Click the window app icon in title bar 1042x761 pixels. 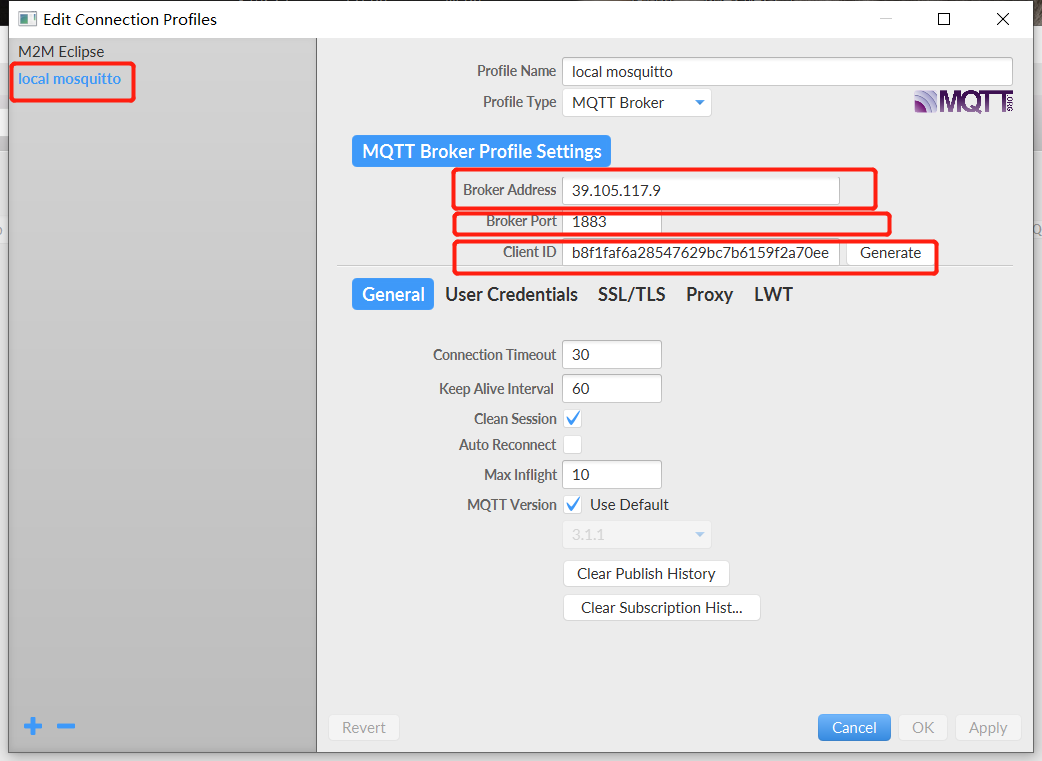[x=28, y=19]
